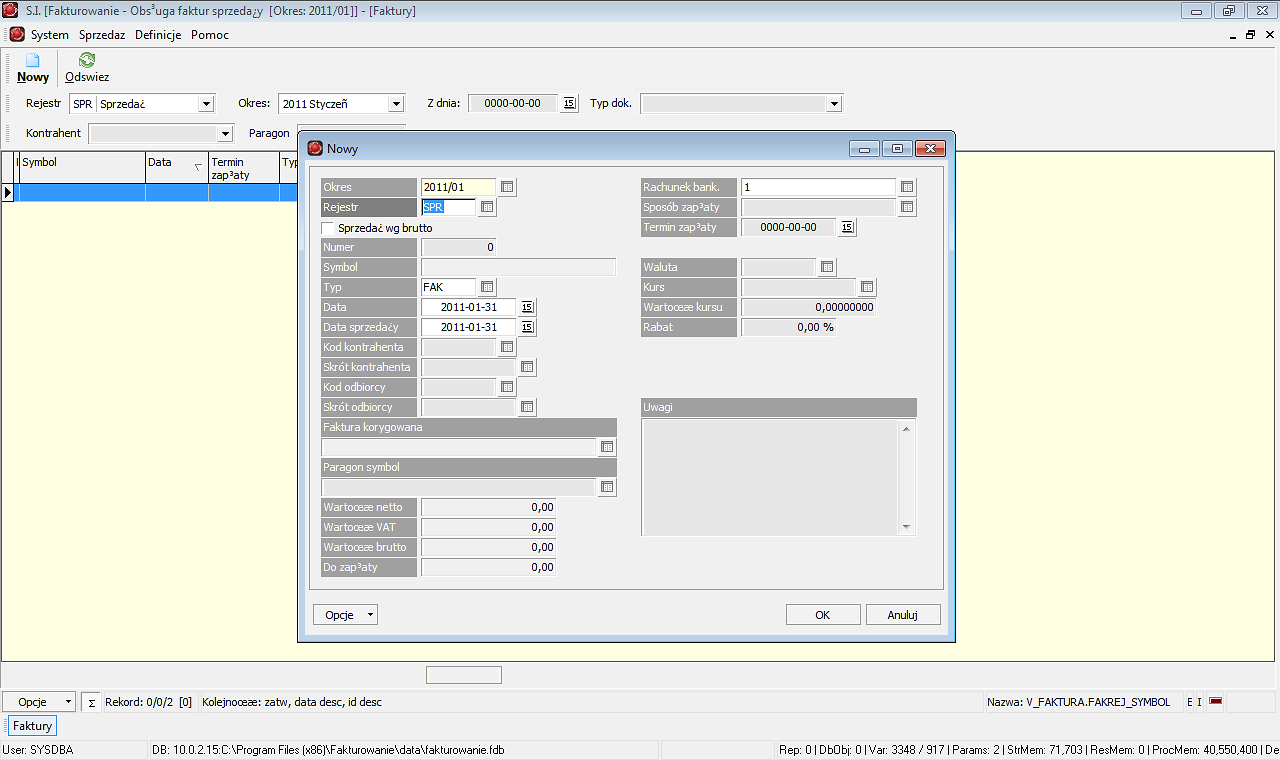Open calendar for Termin zapłaty in dialog

coord(847,227)
